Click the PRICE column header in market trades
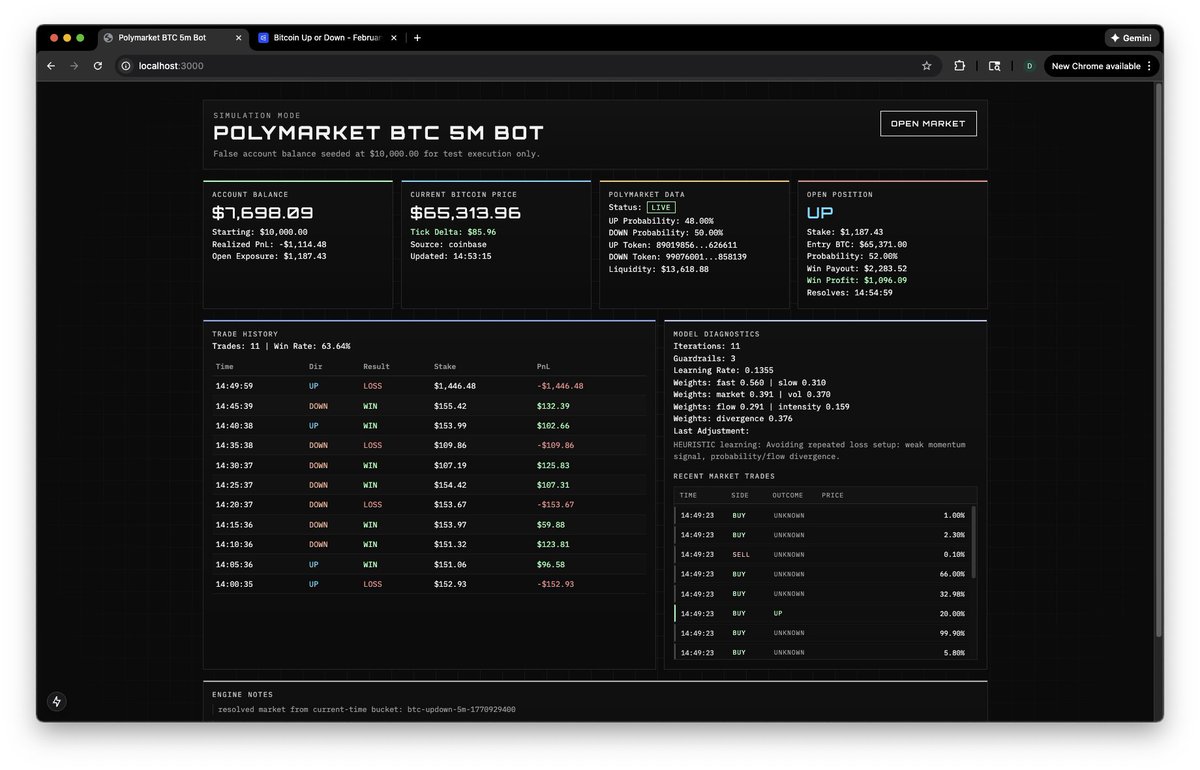Image resolution: width=1200 pixels, height=770 pixels. [832, 495]
